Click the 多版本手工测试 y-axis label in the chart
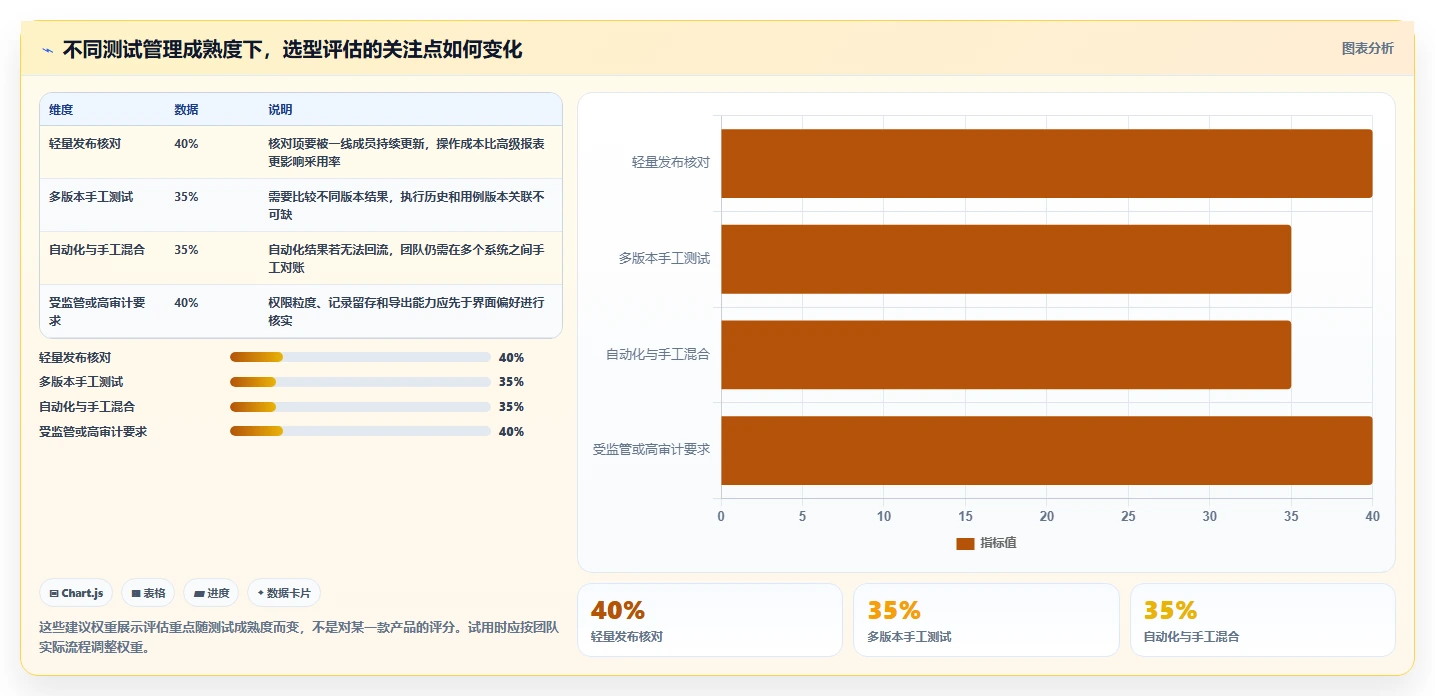The height and width of the screenshot is (696, 1435). coord(664,258)
